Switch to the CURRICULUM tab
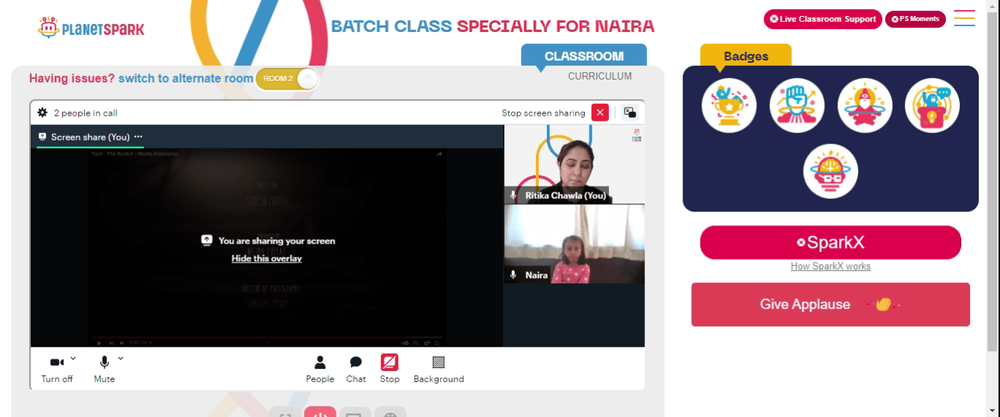Image resolution: width=1000 pixels, height=417 pixels. [x=600, y=77]
